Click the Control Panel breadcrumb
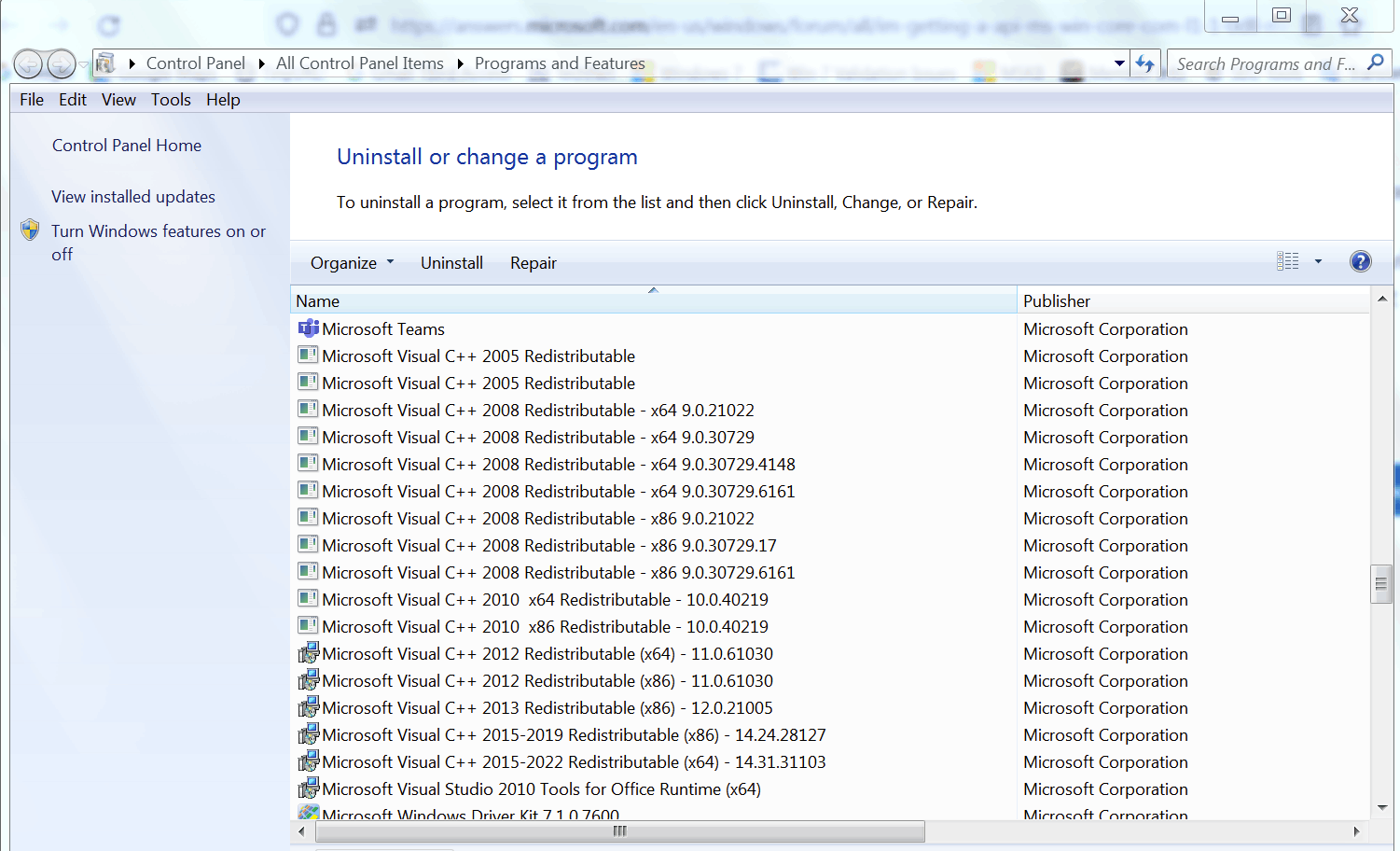This screenshot has height=851, width=1400. tap(196, 63)
